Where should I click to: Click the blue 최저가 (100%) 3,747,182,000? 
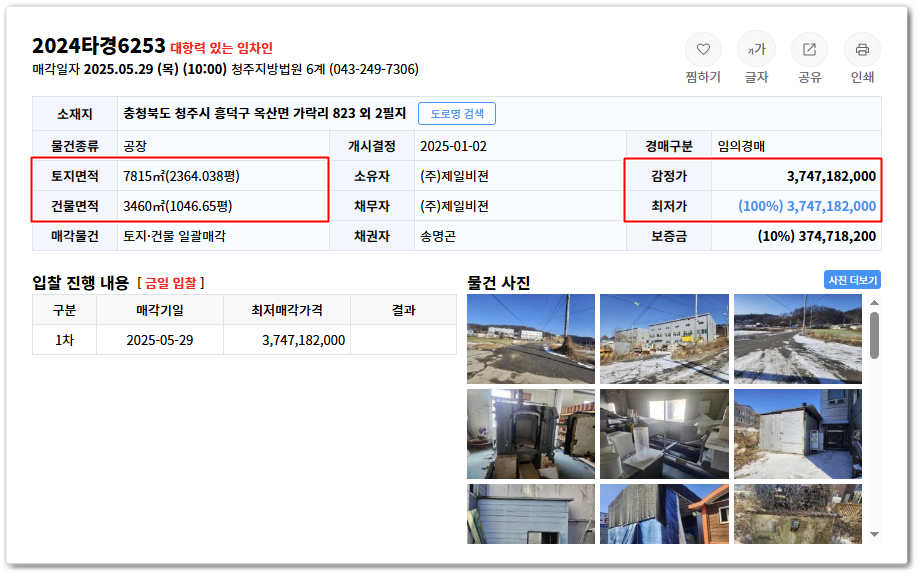point(807,206)
